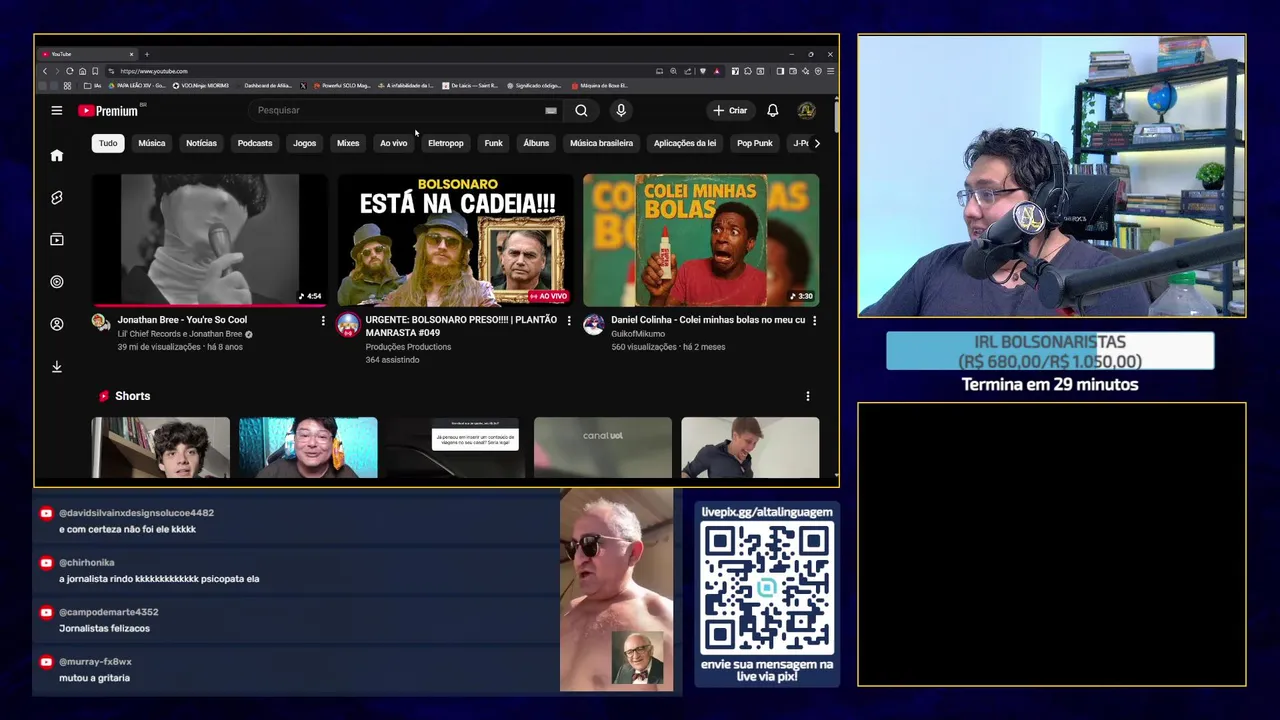Open the browser main menu icon

point(830,71)
